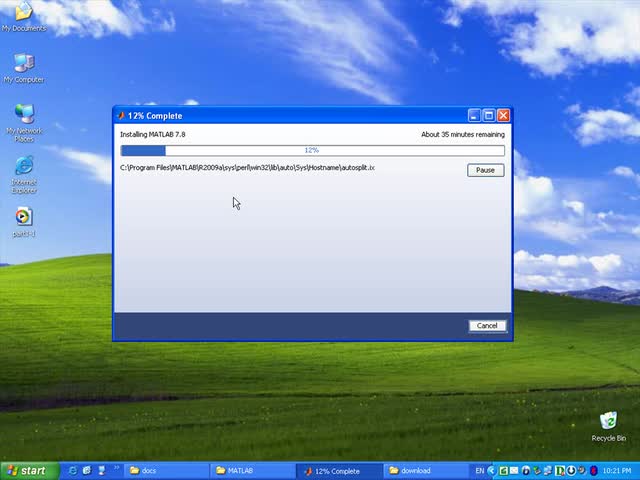Click the green square tray icon
Screen dimensions: 640x480
click(504, 471)
